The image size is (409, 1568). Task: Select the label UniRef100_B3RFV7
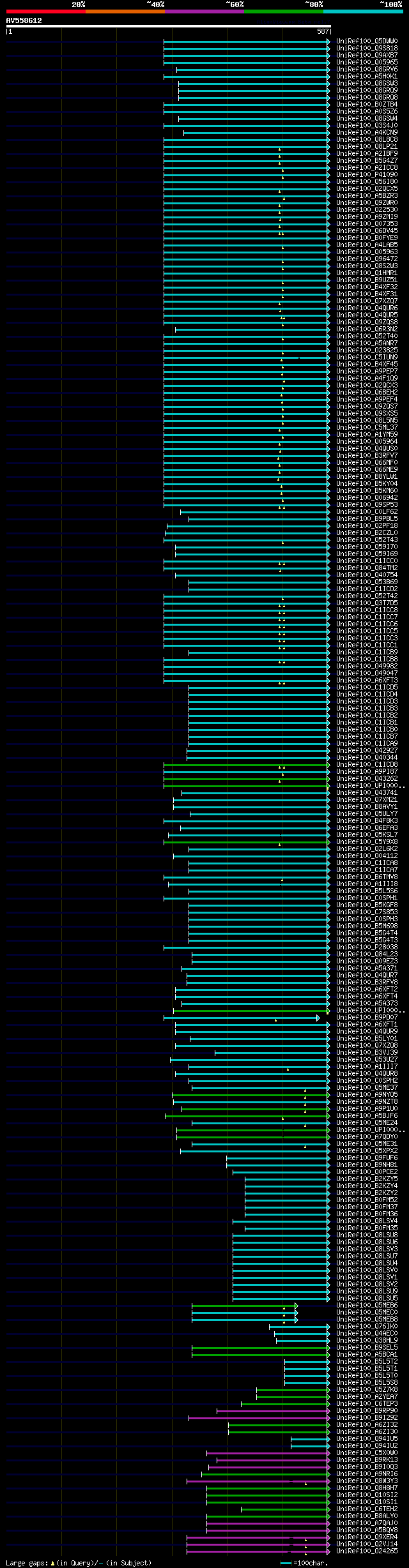tap(367, 456)
